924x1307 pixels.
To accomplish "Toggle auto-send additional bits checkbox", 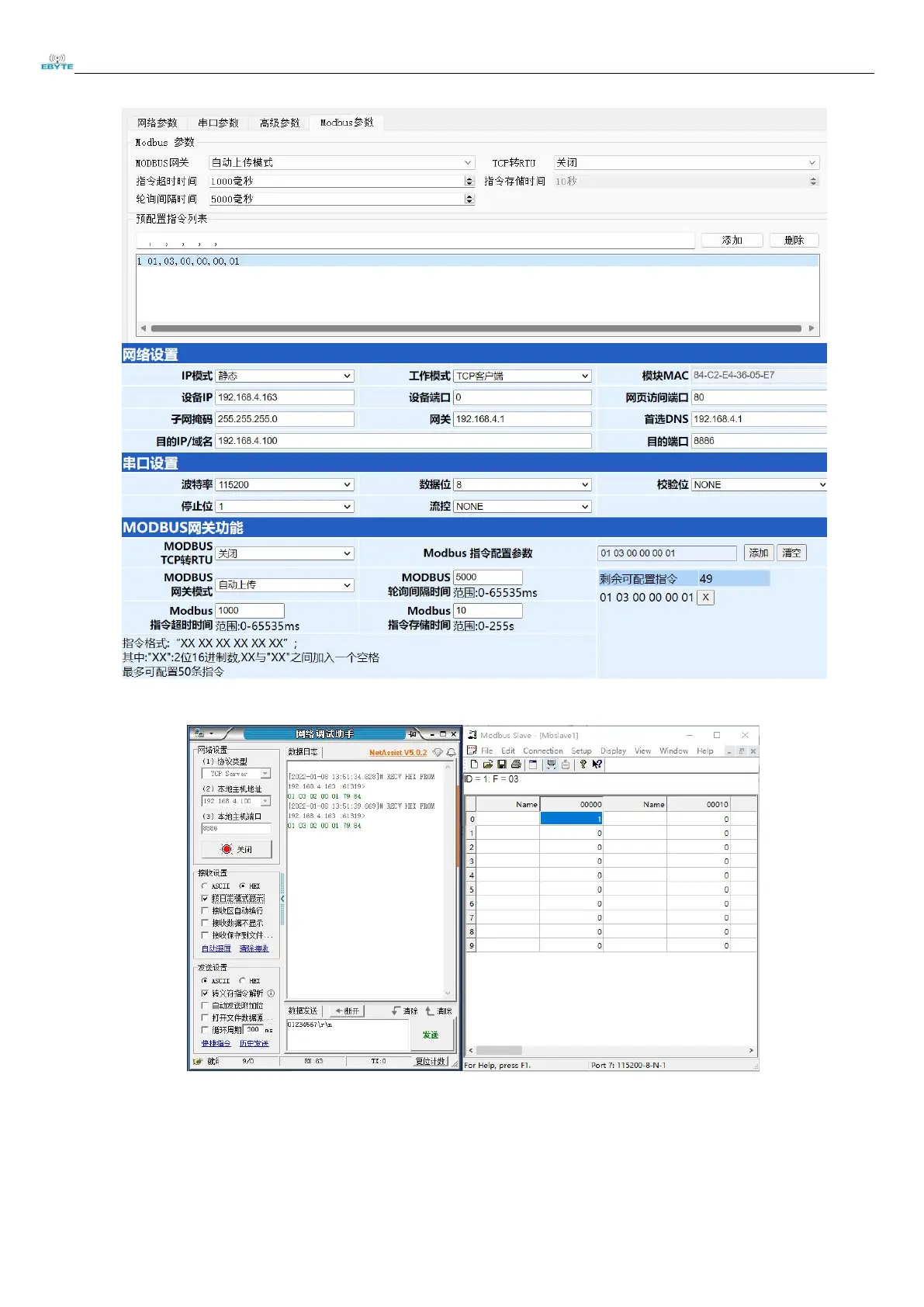I will coord(205,1006).
